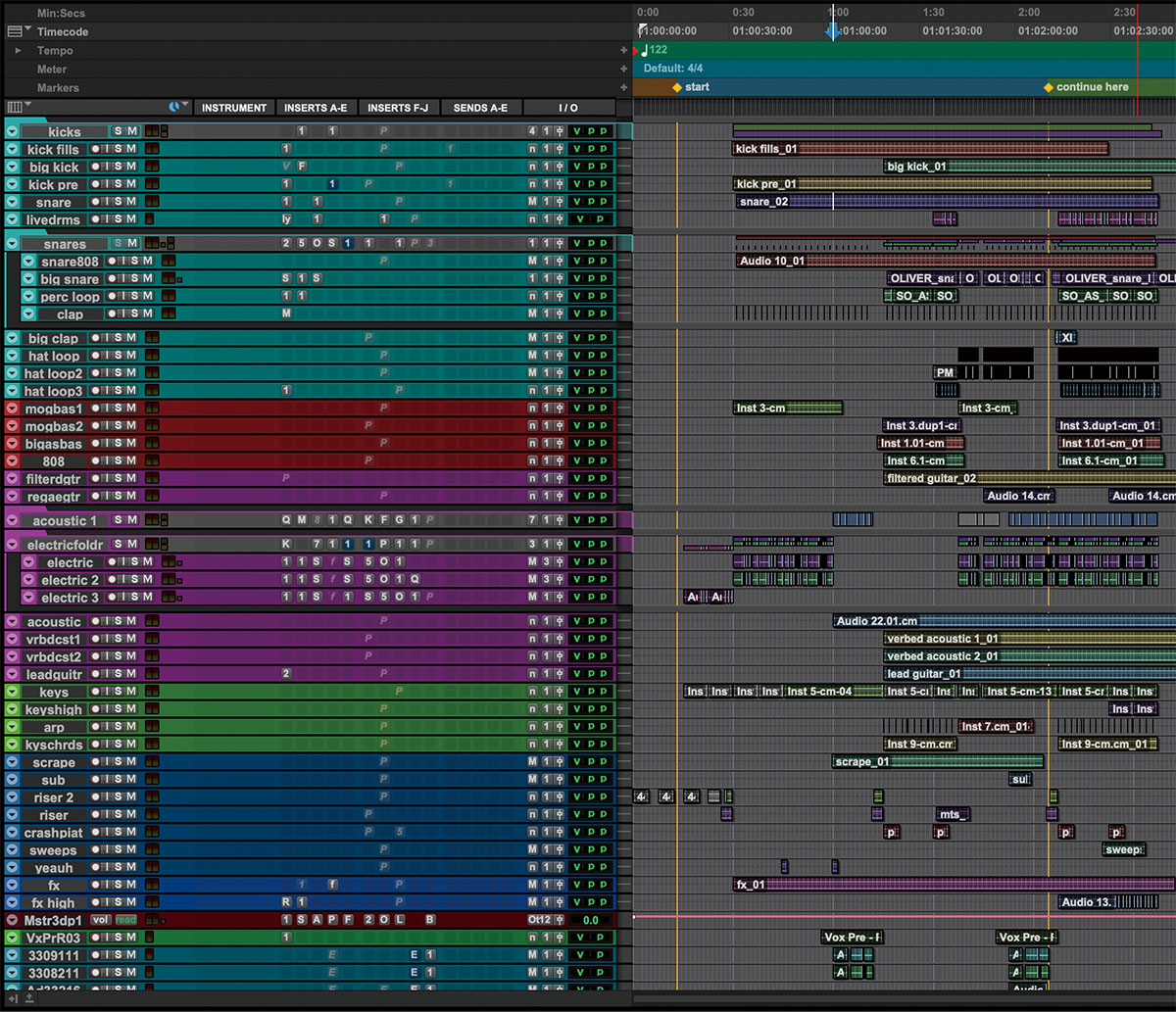
Task: Open the scrape track options dropdown arrow
Action: click(x=12, y=762)
